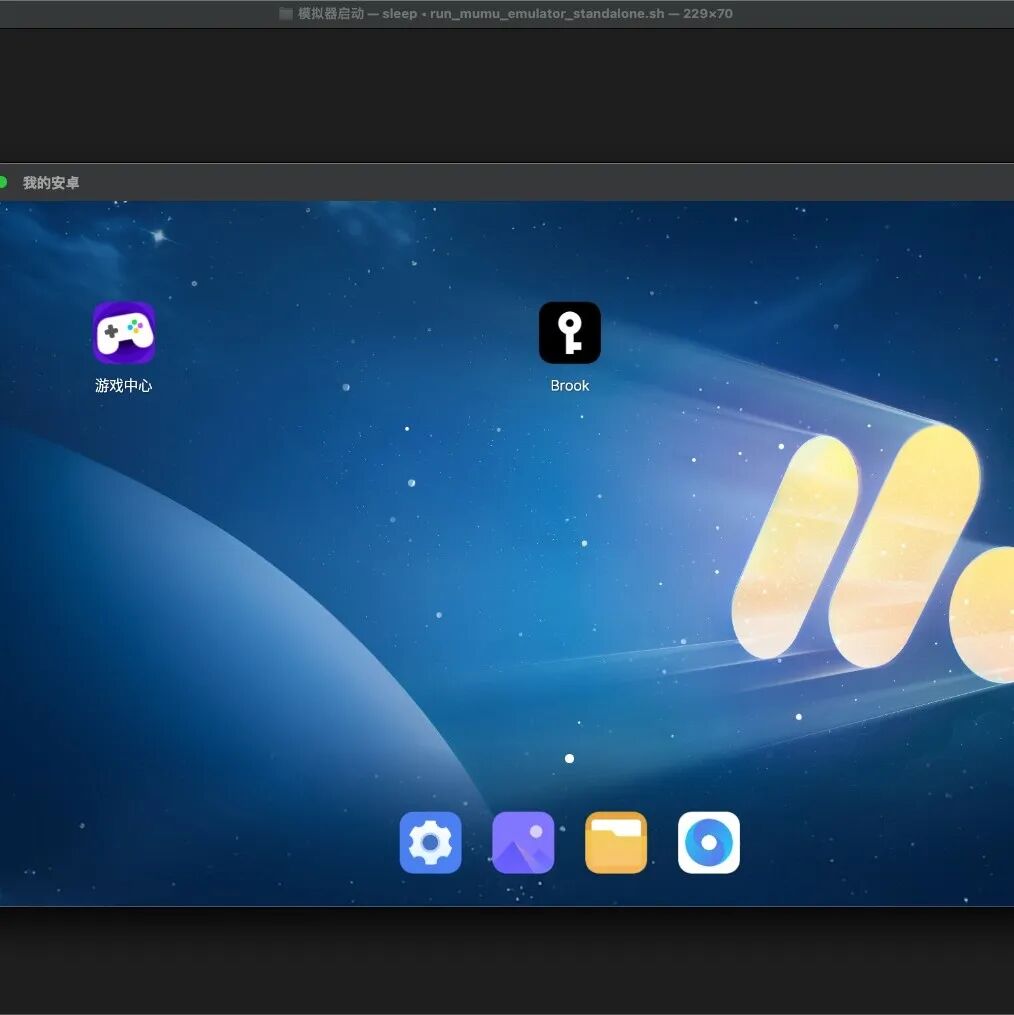Select the home screen page indicator dot
Viewport: 1014px width, 1015px height.
click(x=569, y=759)
